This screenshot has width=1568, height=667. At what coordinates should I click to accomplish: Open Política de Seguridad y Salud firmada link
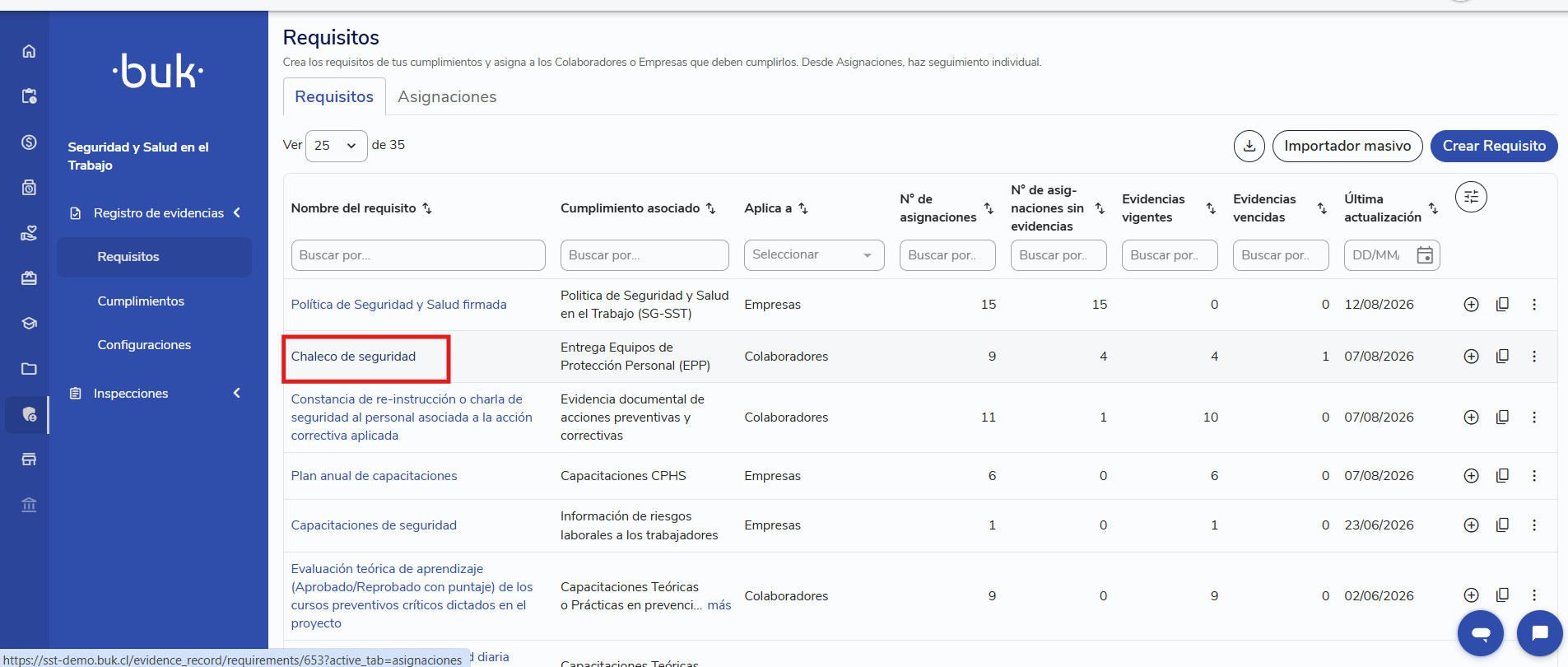(x=398, y=305)
